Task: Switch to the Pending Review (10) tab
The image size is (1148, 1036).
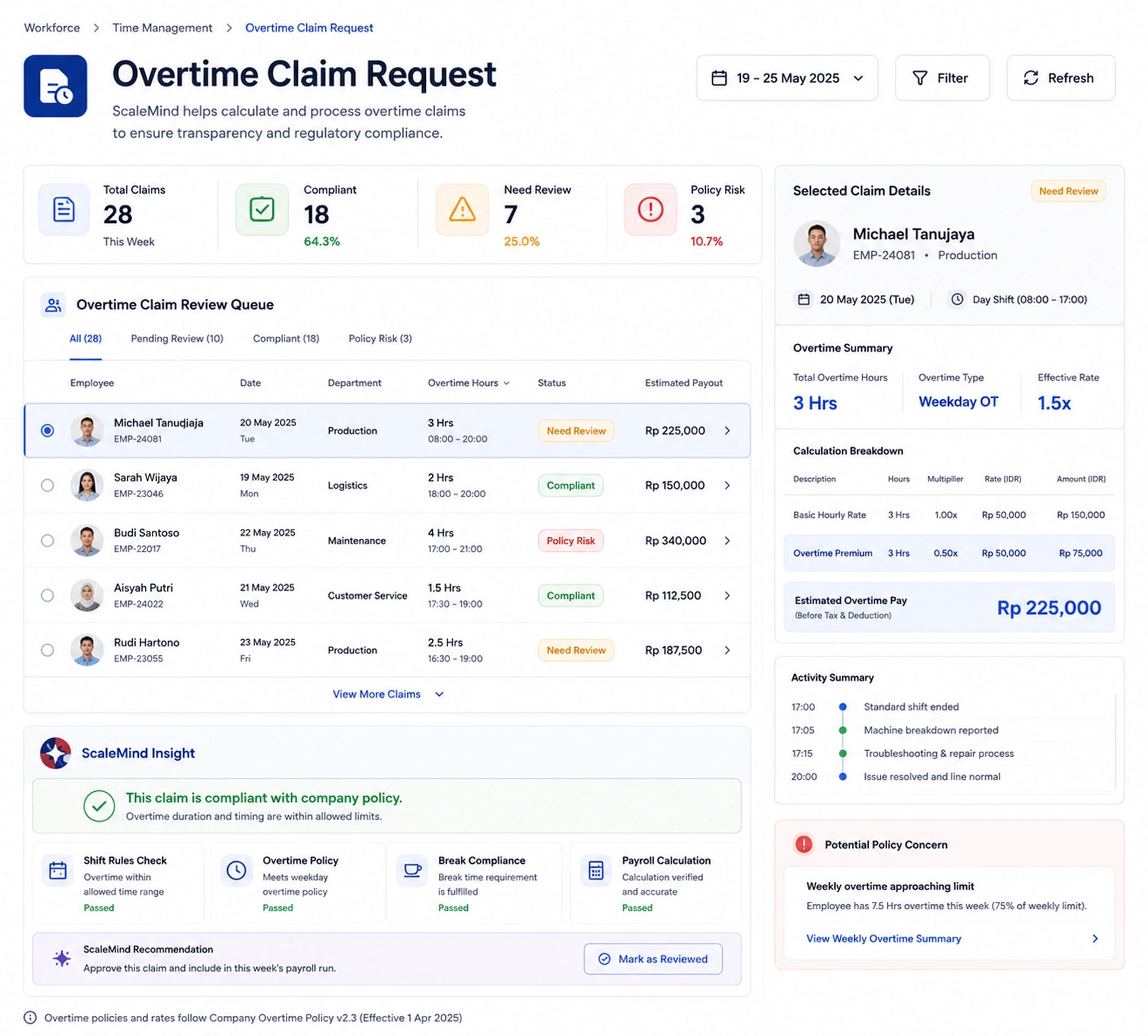Action: point(177,339)
